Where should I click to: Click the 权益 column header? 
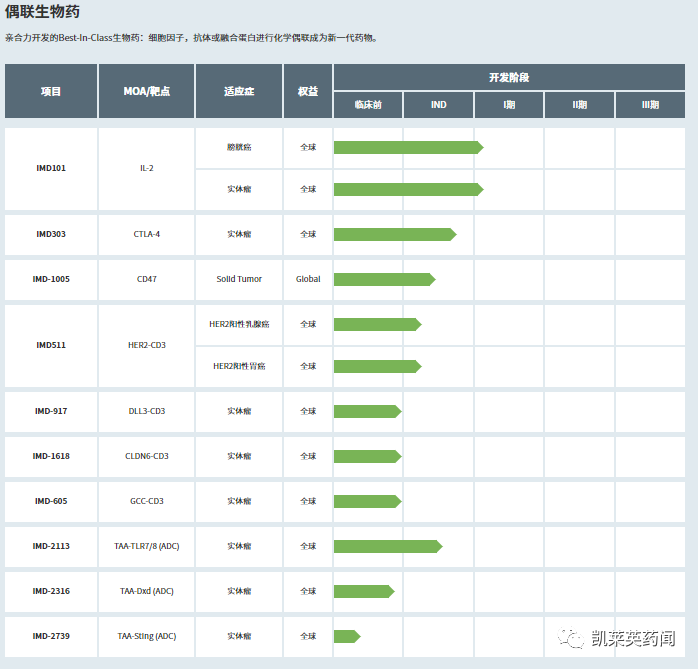point(308,91)
